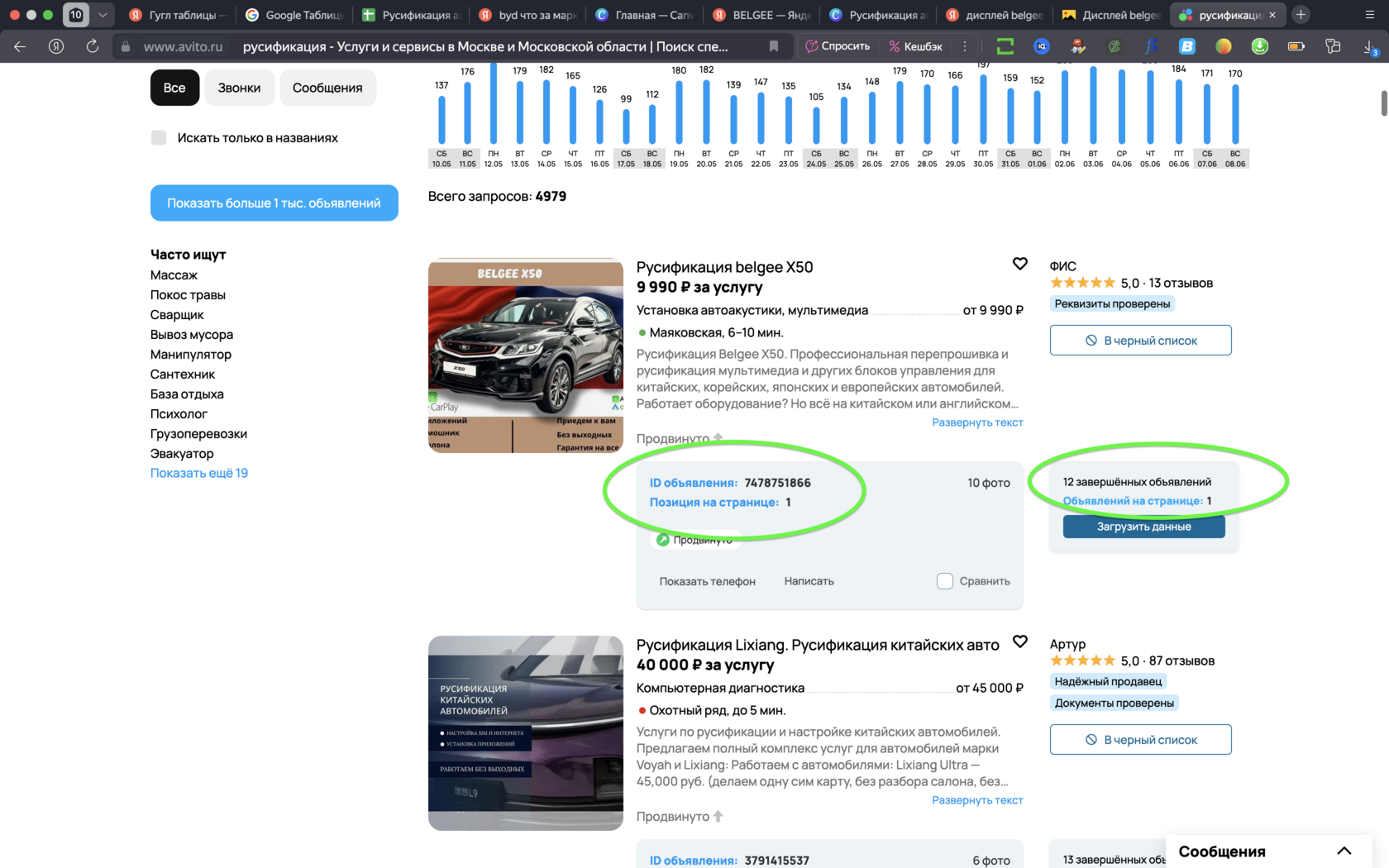Add Русификация belgee X50 to favorites
This screenshot has height=868, width=1389.
click(x=1020, y=264)
